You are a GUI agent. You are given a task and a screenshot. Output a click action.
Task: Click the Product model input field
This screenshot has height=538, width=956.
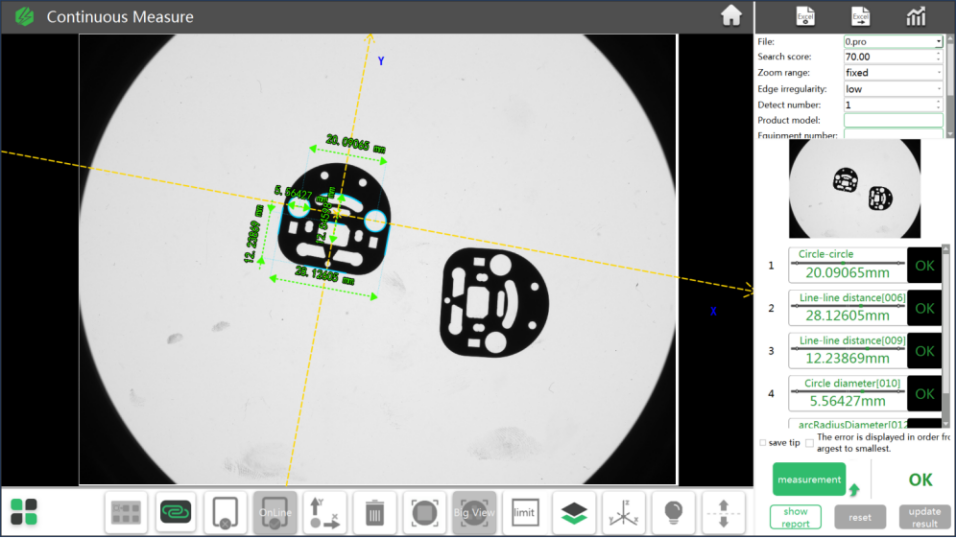(893, 120)
